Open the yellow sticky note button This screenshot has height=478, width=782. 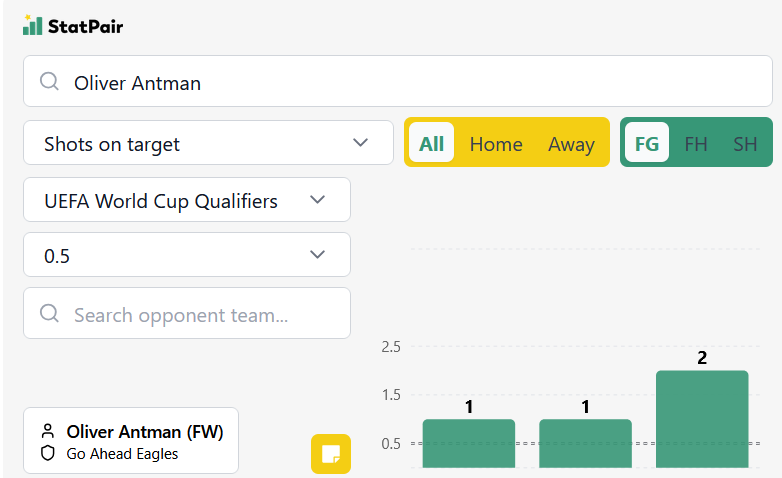pos(331,454)
